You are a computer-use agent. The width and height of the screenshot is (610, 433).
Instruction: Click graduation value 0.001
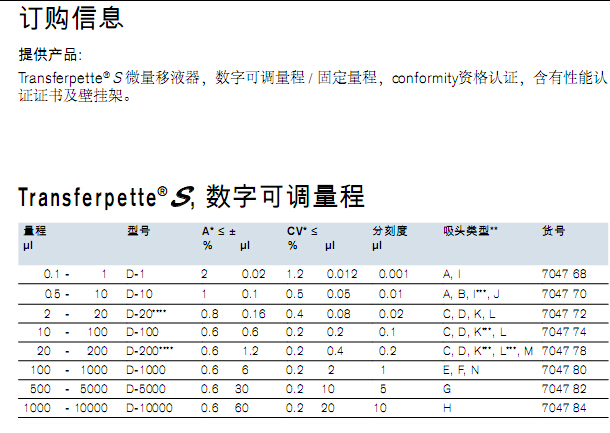pos(394,274)
